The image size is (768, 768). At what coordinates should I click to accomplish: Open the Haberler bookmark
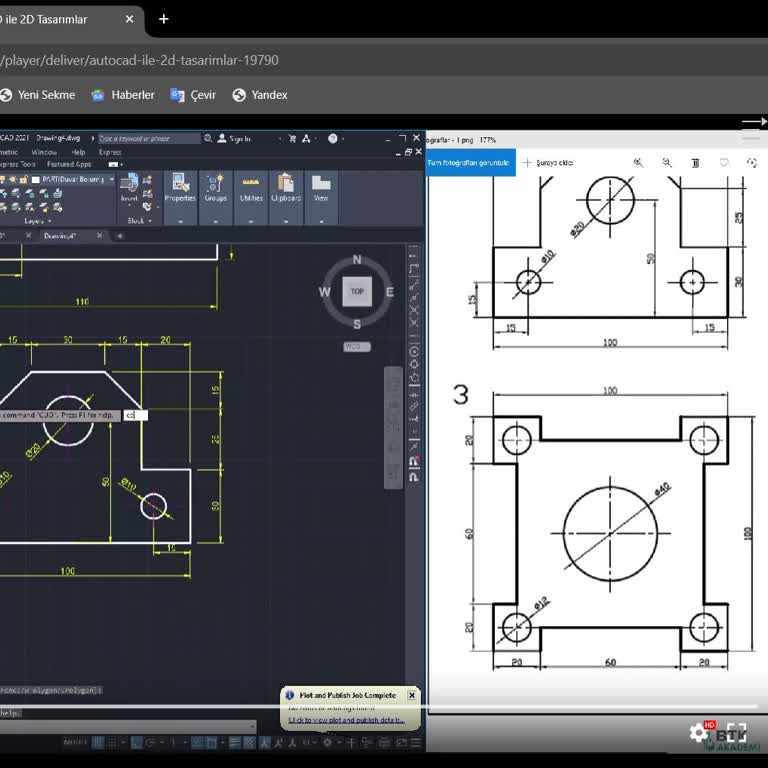coord(123,95)
